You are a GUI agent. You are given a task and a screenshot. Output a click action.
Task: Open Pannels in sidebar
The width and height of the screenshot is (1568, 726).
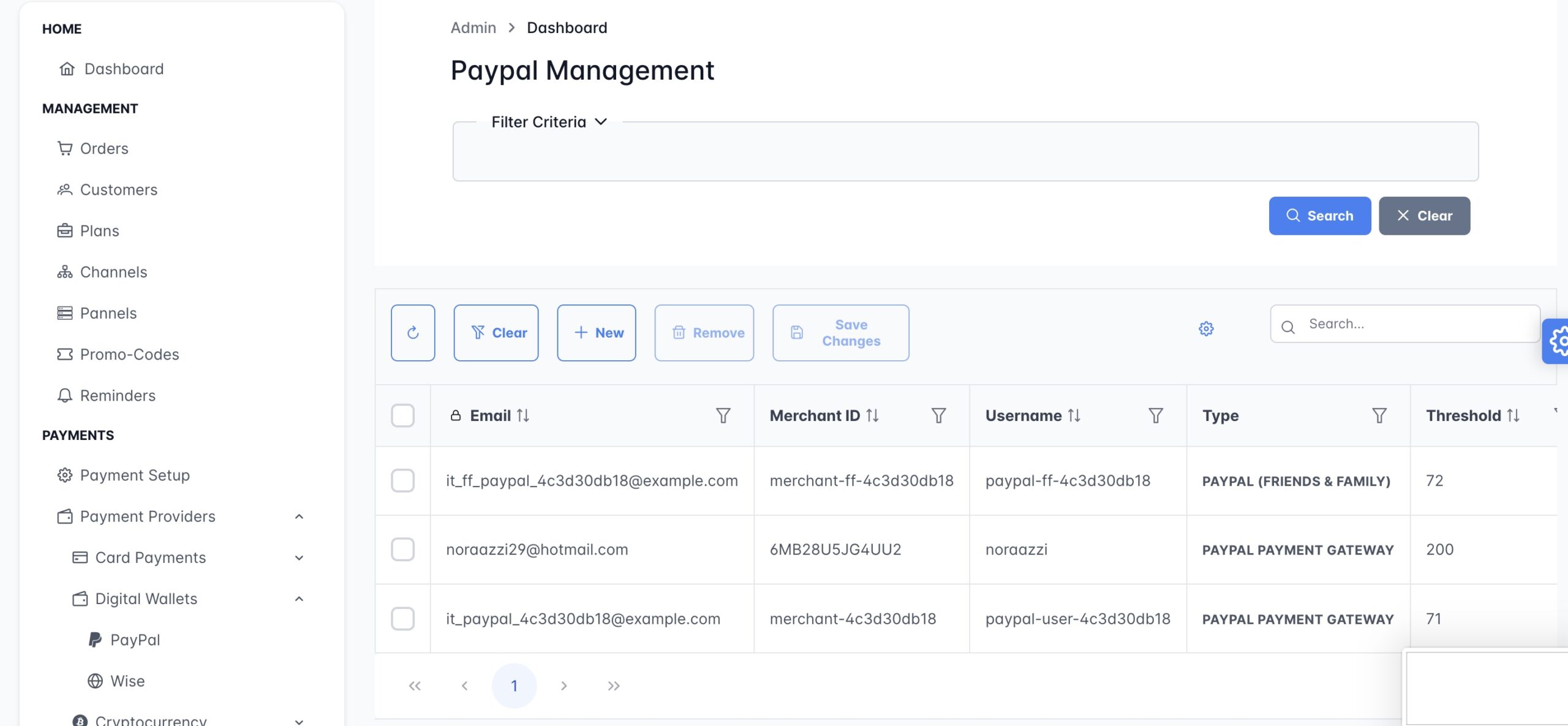(x=97, y=313)
